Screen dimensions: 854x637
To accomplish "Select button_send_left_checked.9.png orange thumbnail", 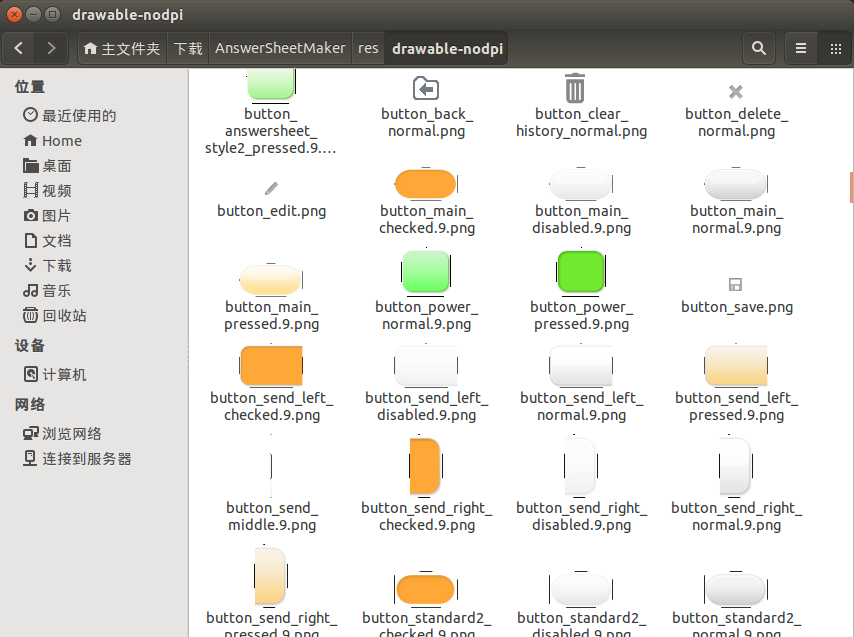I will pos(271,365).
